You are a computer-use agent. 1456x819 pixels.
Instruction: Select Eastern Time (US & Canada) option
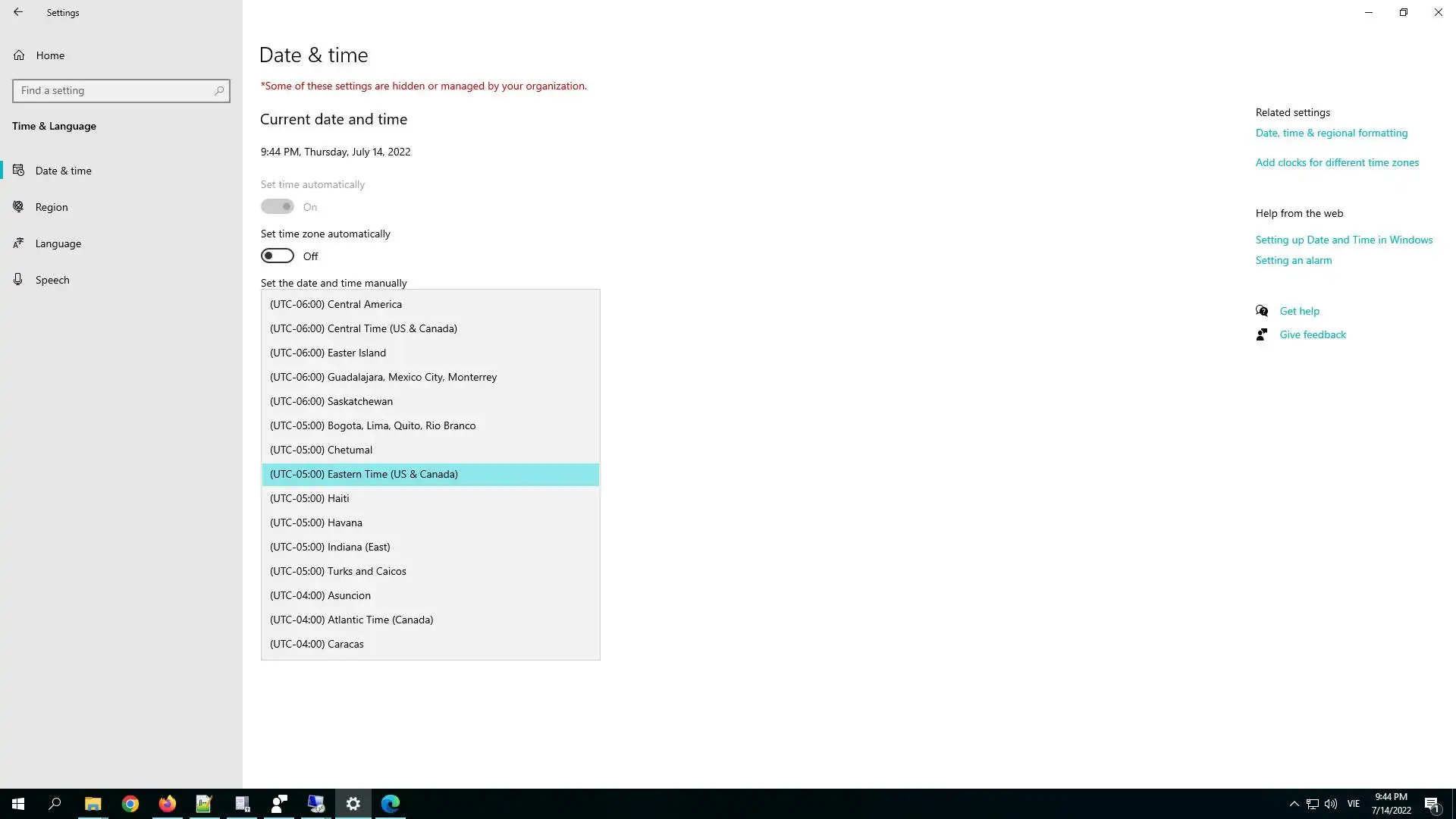point(430,475)
